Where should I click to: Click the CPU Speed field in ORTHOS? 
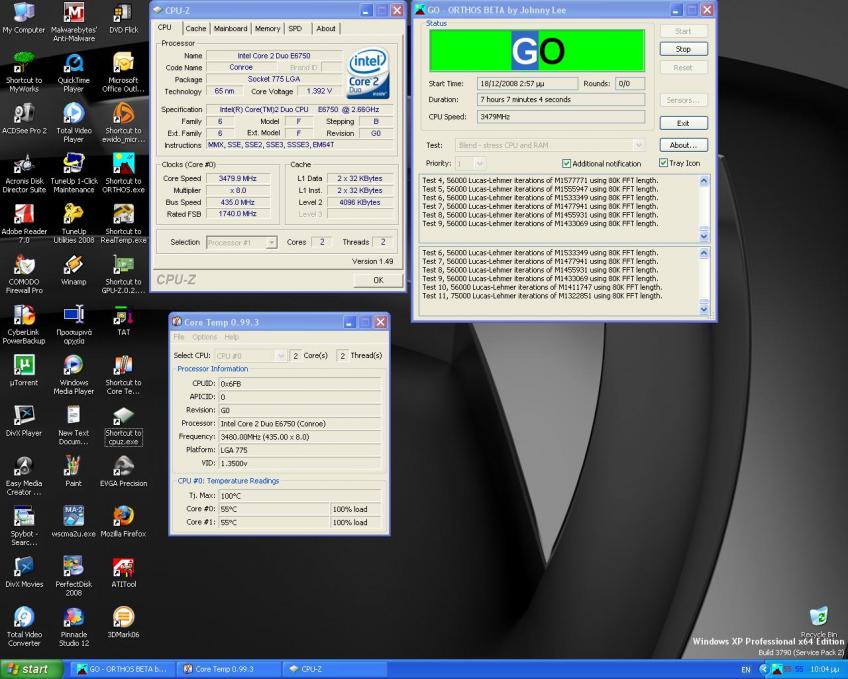[561, 117]
